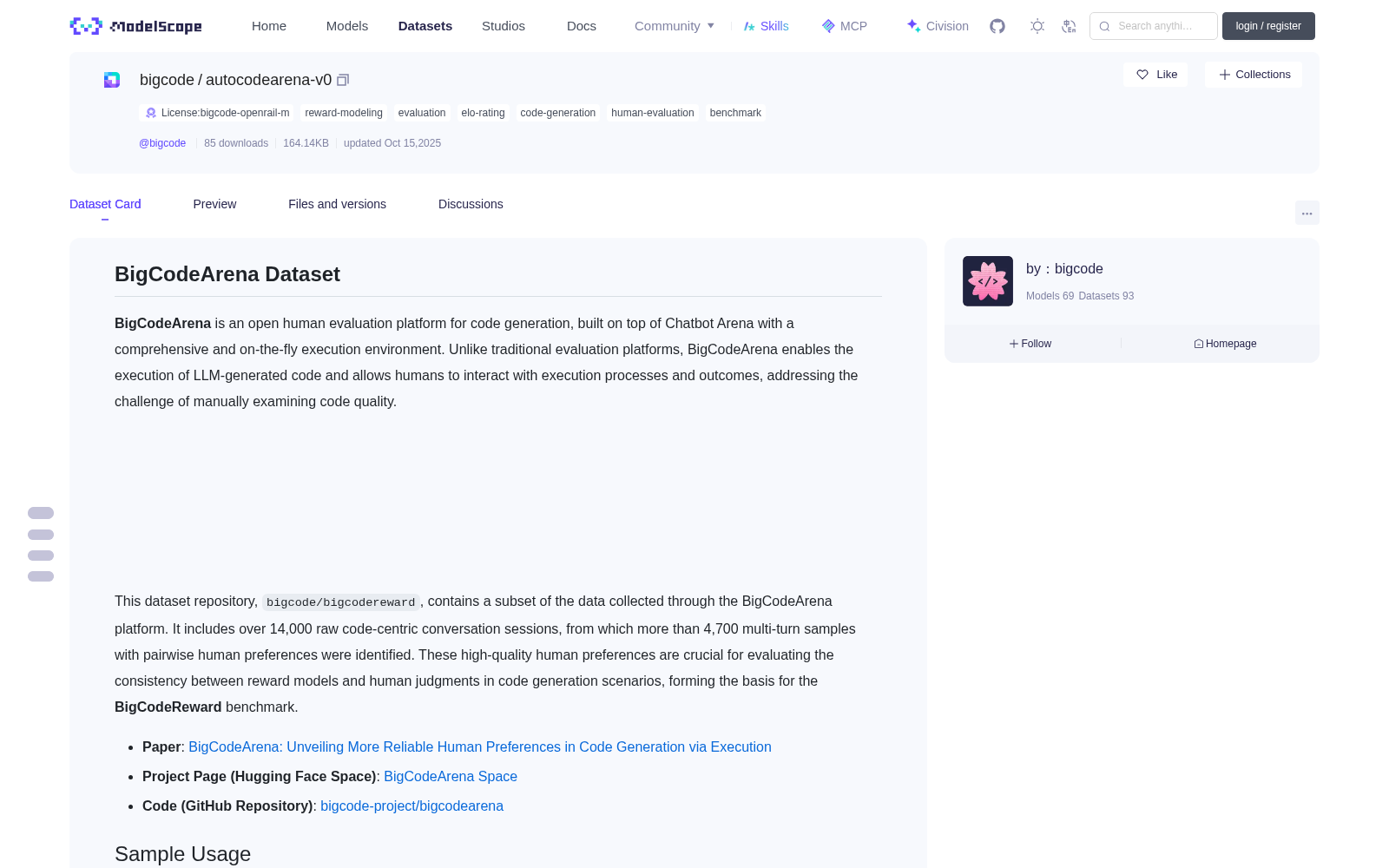Click the bigcode organization avatar

coord(988,281)
